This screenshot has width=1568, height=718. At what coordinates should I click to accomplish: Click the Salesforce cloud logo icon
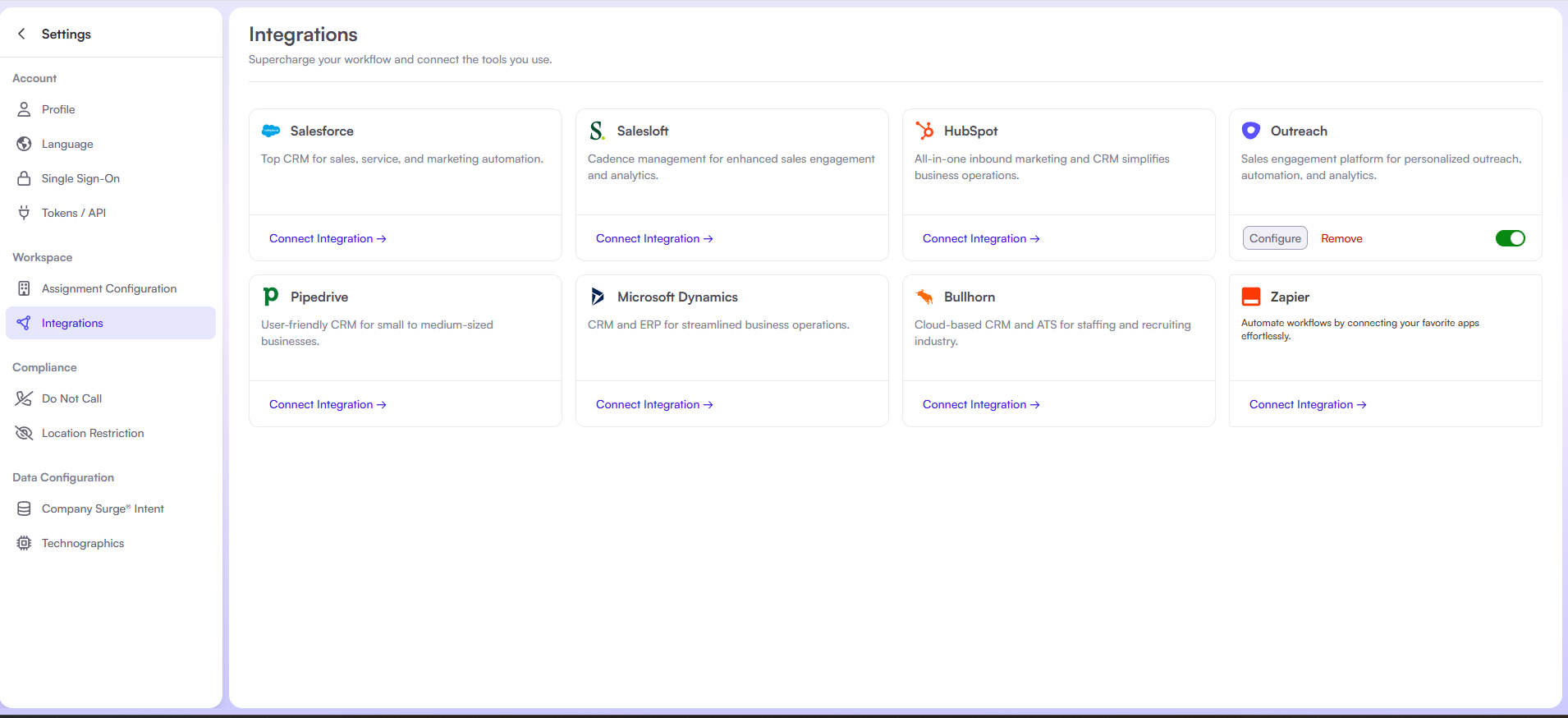271,131
